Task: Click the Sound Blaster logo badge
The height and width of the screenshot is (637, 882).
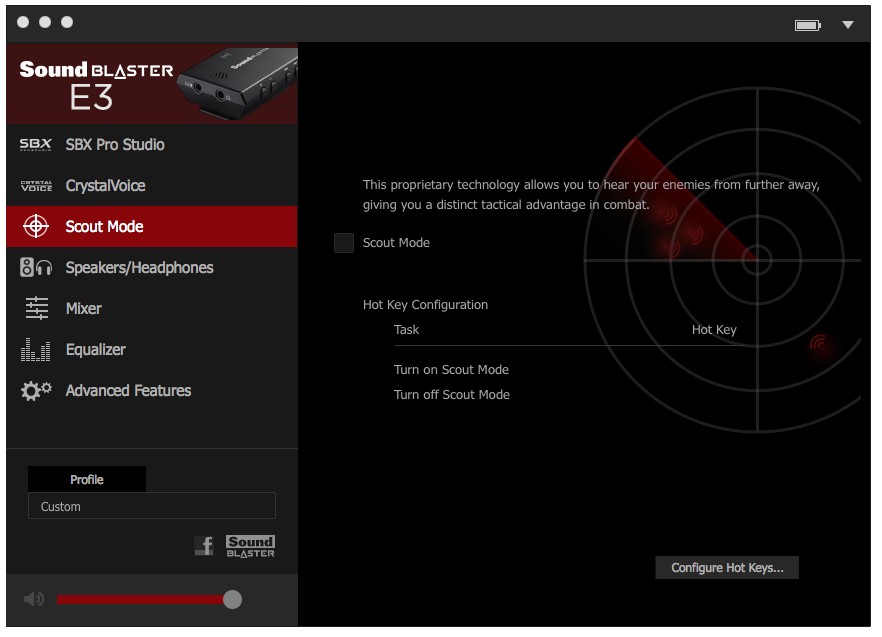Action: [x=250, y=546]
